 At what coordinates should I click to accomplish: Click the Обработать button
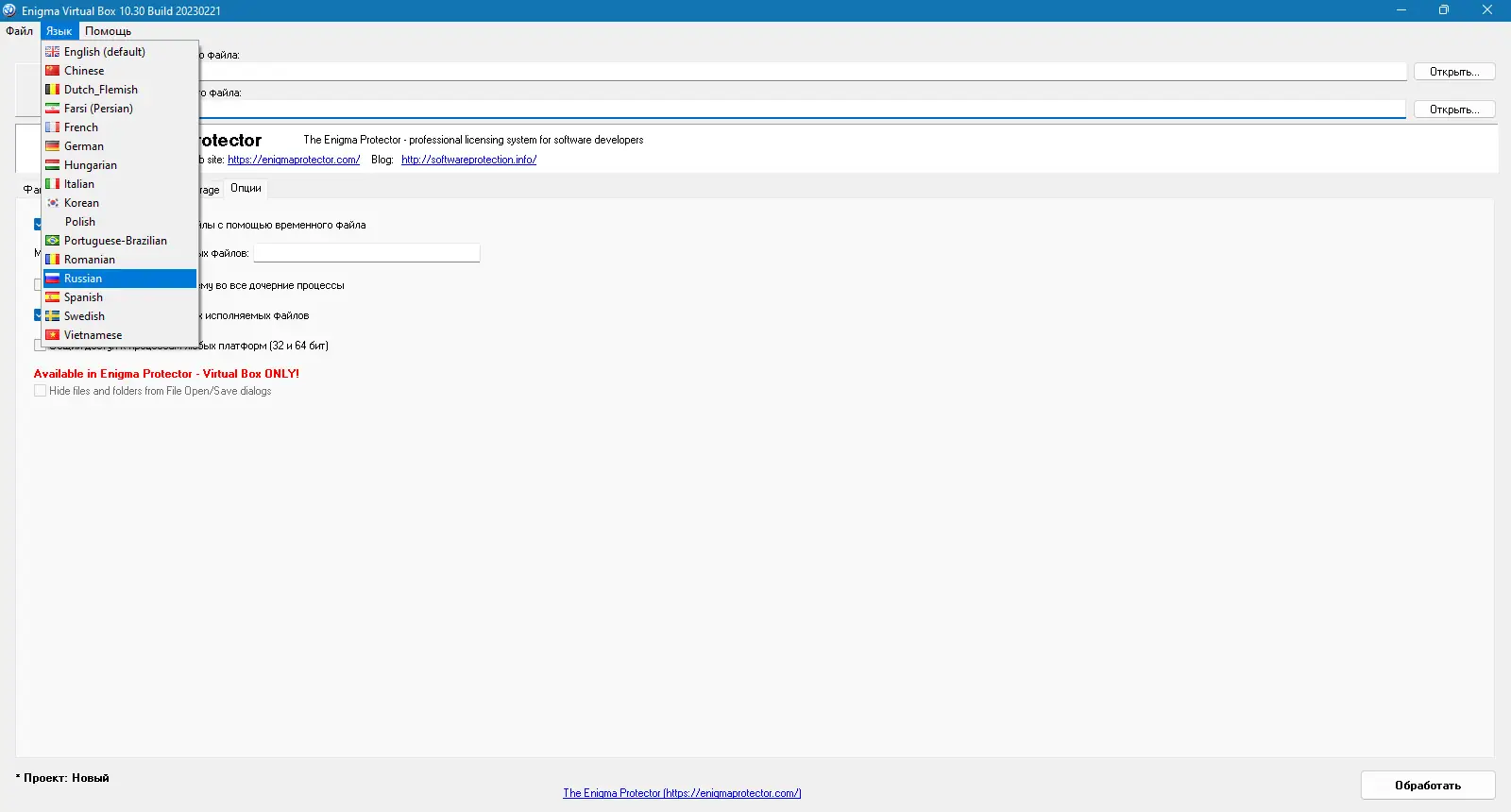[x=1428, y=786]
